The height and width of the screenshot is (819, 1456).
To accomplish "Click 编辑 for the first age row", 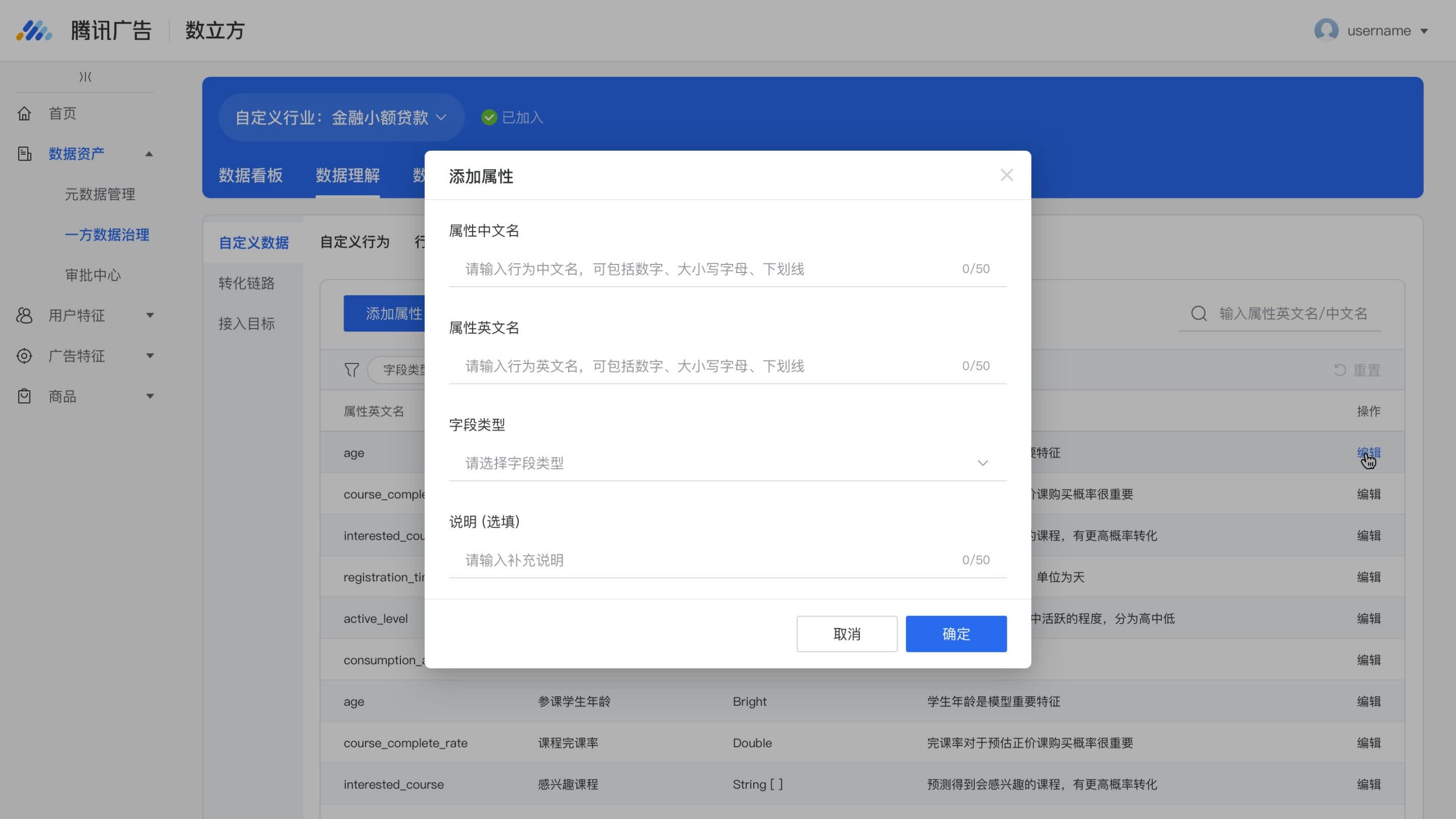I will 1368,453.
